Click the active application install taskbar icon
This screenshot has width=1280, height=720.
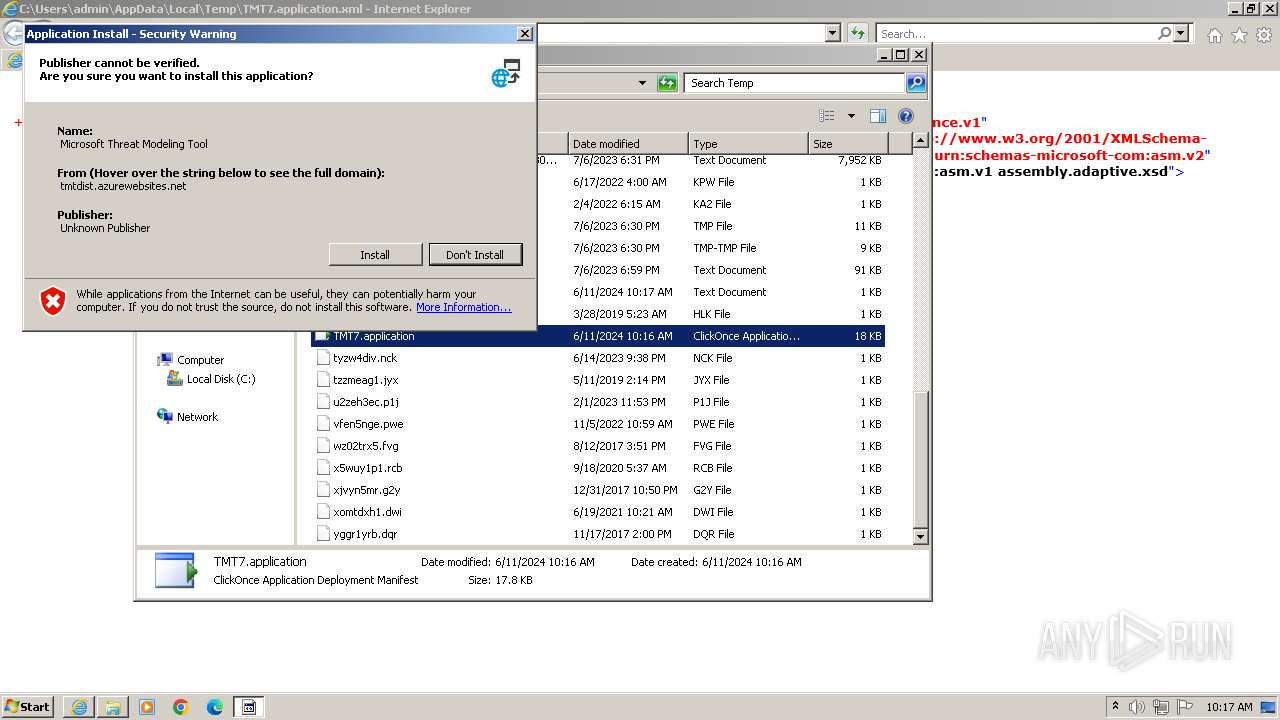249,707
